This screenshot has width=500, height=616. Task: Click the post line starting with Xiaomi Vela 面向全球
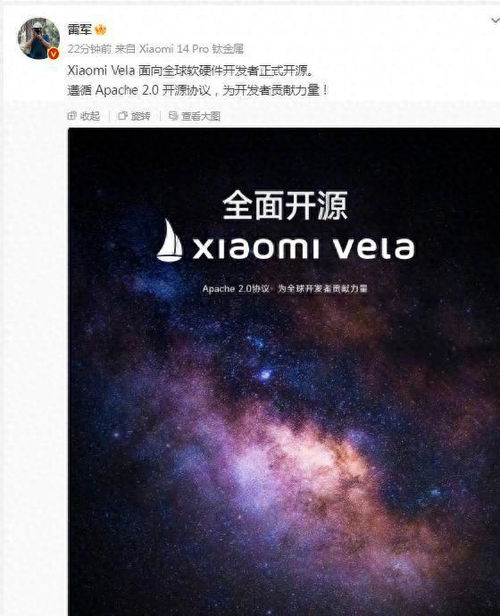pos(190,71)
